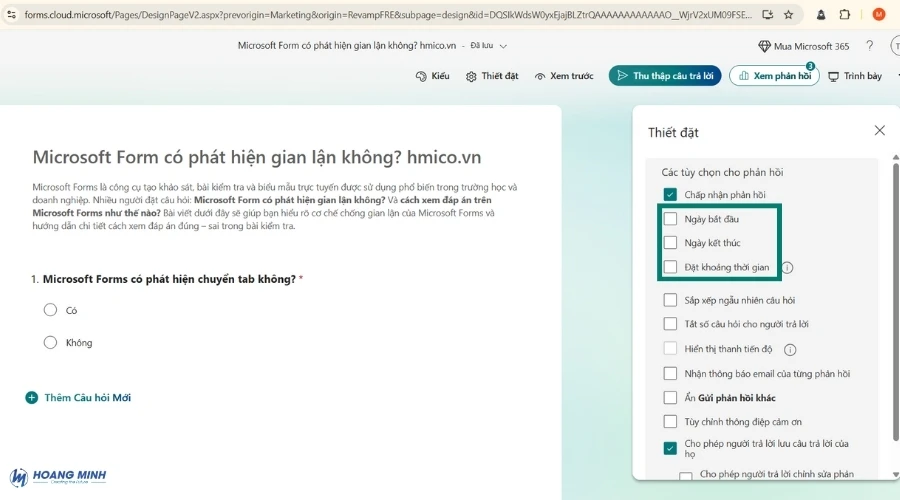Screen dimensions: 900x500
Task: Click info icon beside Hiển thị thanh tiến độ
Action: tap(790, 349)
